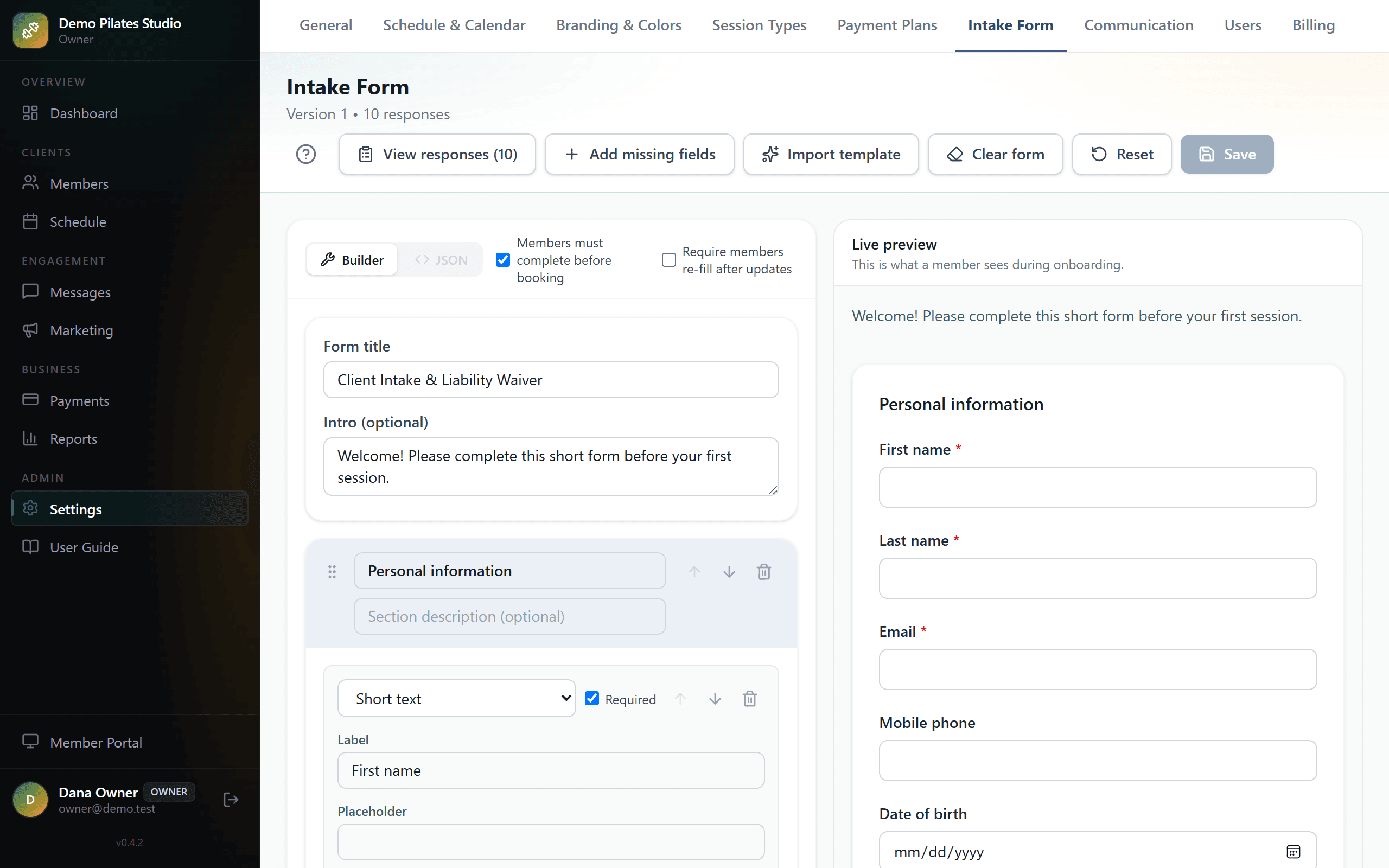This screenshot has height=868, width=1389.
Task: Open the help question-mark icon
Action: point(306,154)
